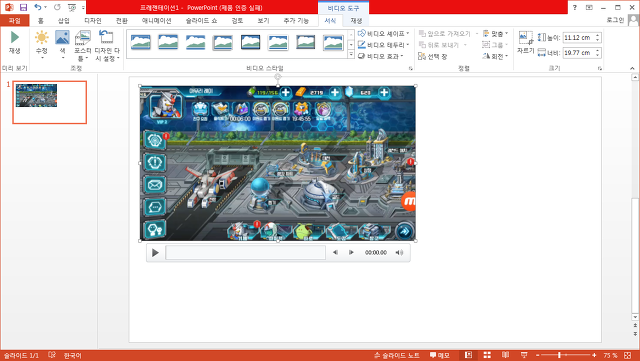Open the 그룹 group dropdown

tap(495, 45)
